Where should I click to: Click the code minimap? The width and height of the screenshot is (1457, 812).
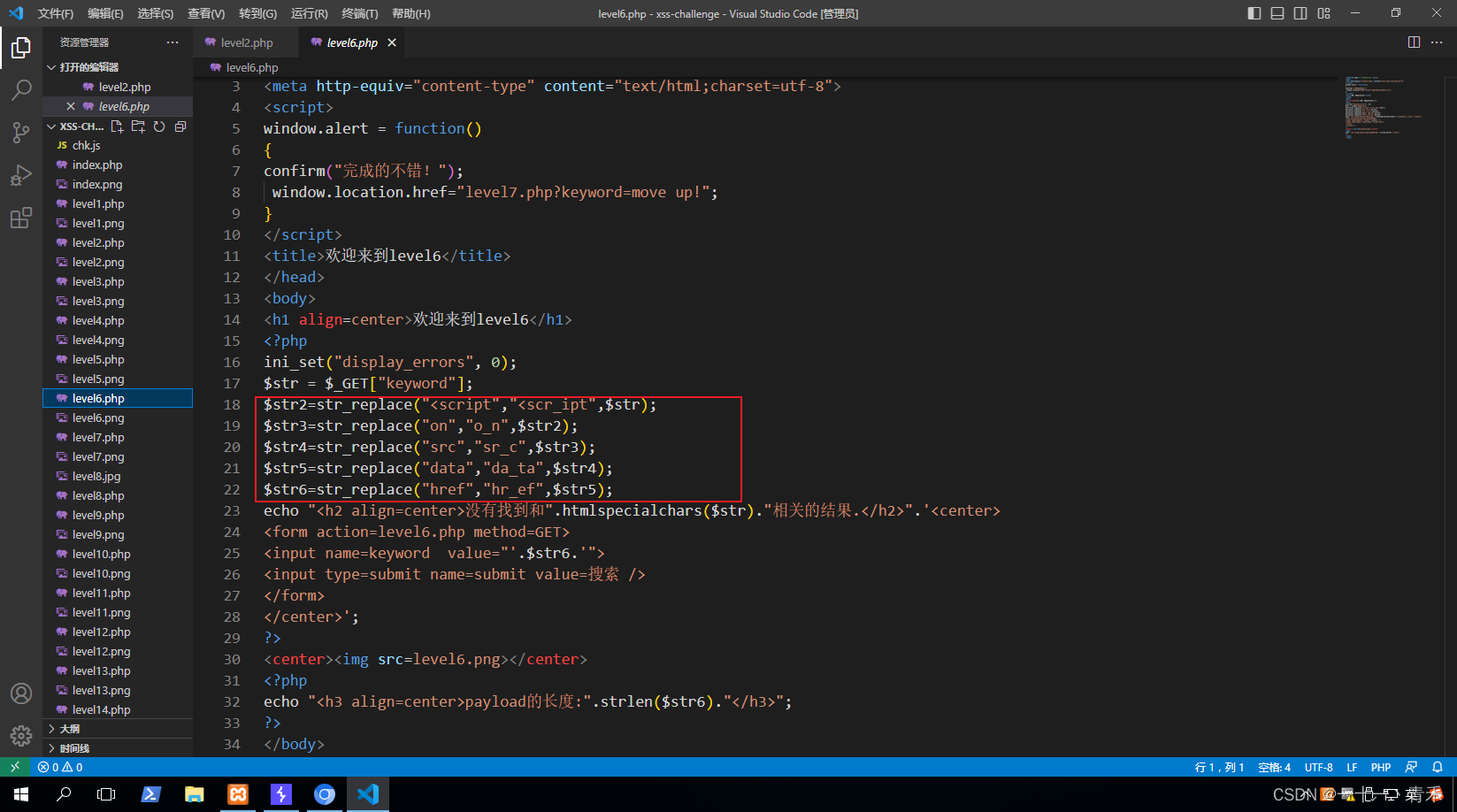coord(1384,108)
